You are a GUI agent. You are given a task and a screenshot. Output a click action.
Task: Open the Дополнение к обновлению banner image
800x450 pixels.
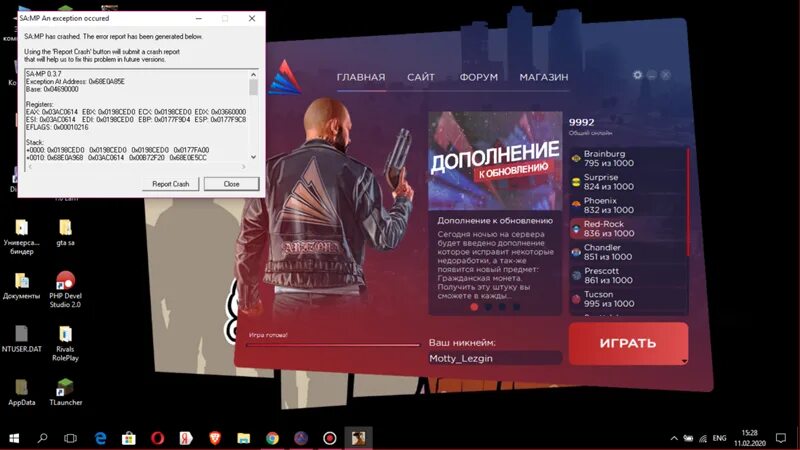coord(495,161)
